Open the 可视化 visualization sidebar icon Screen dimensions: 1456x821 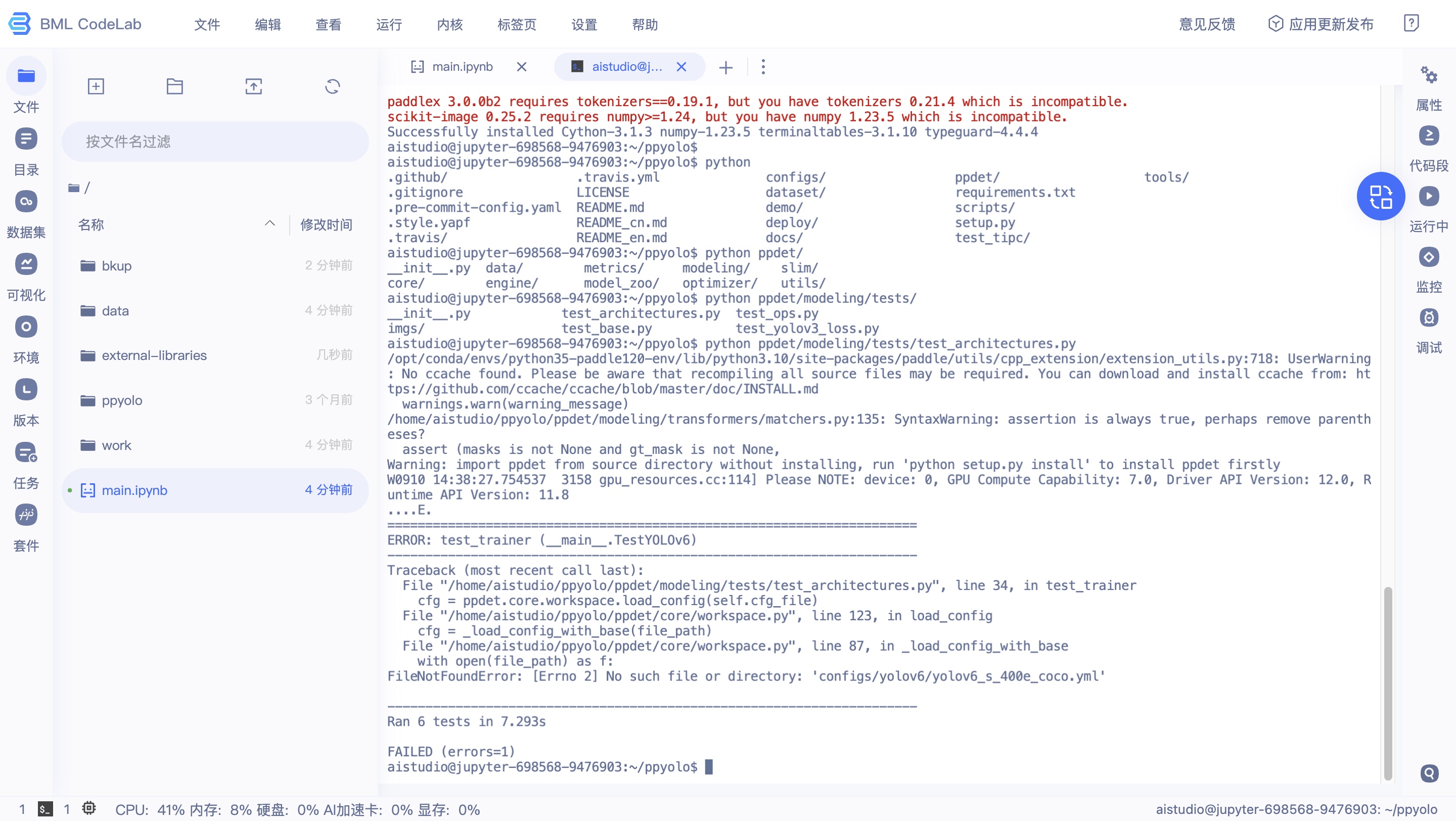click(26, 264)
